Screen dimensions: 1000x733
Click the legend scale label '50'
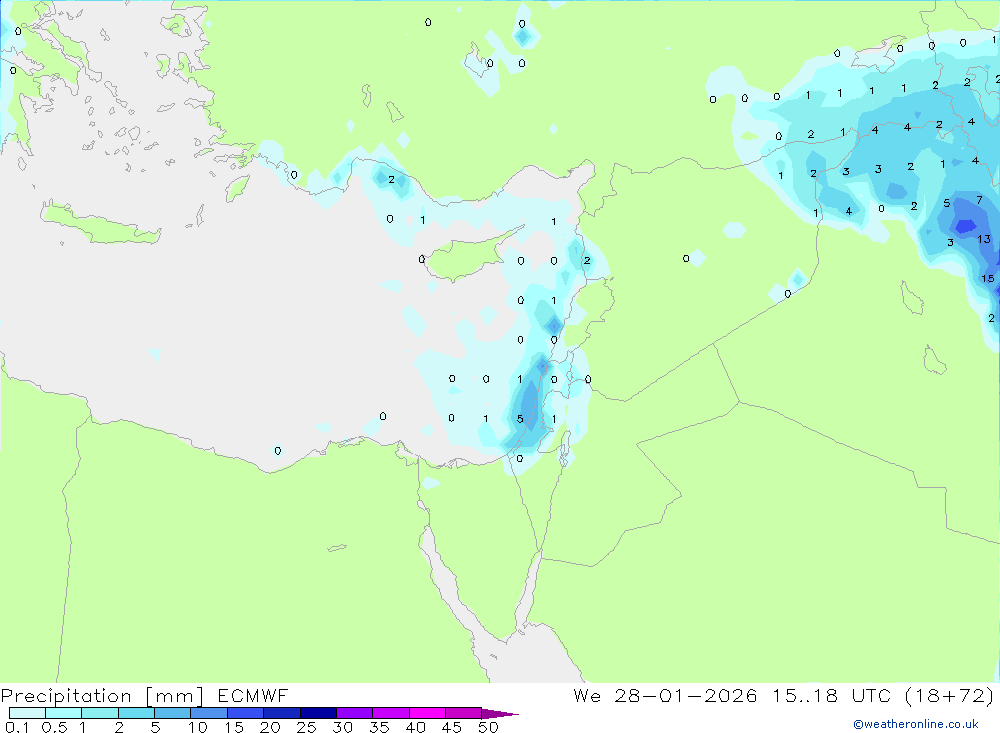click(x=488, y=727)
